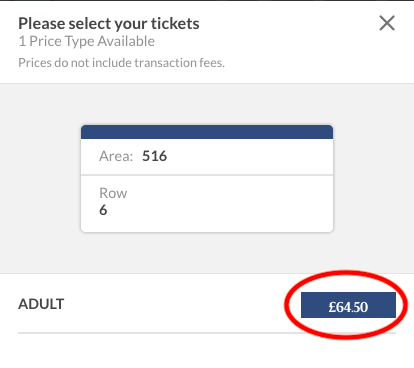Click the 516 area number

(154, 156)
